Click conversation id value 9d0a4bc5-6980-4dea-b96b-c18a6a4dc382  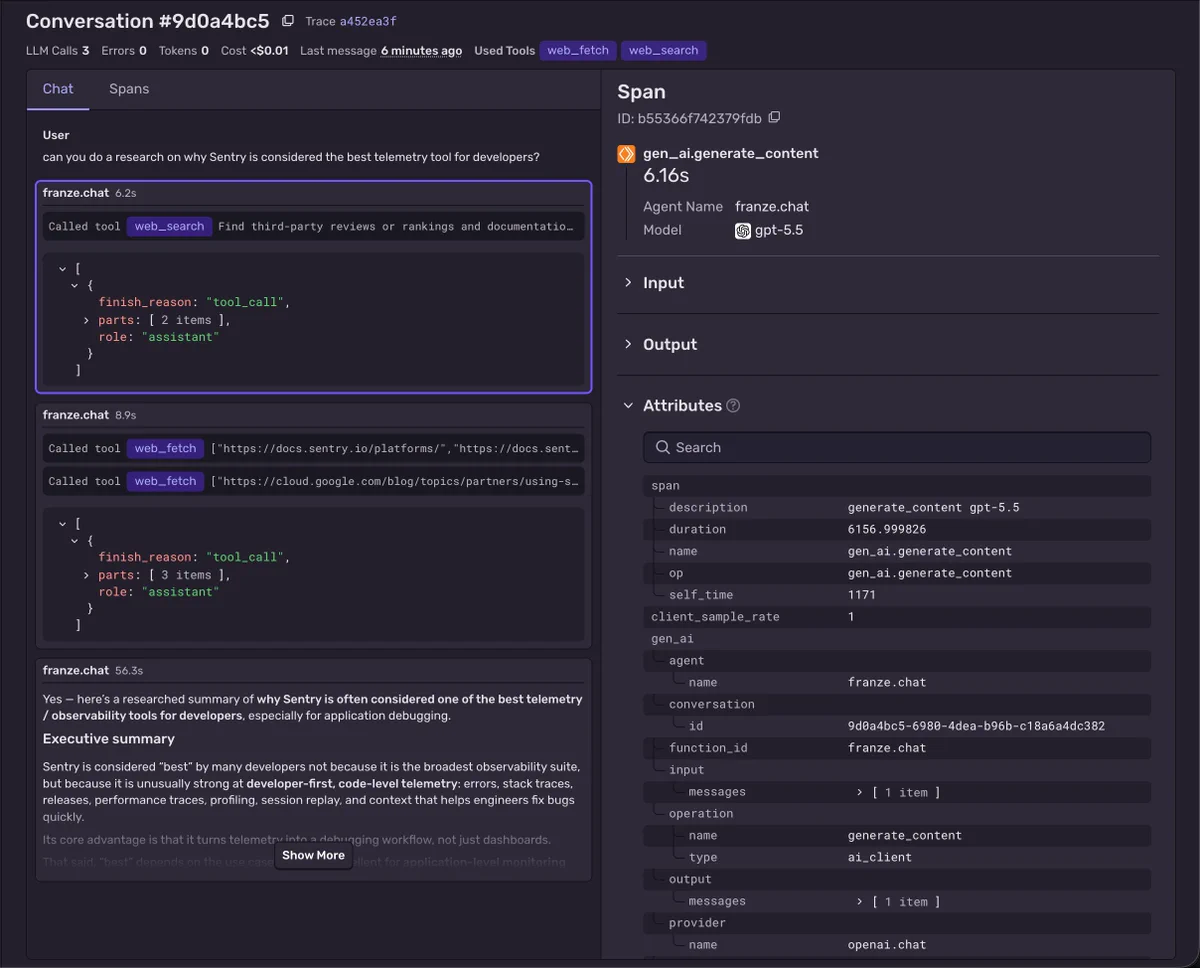coord(976,726)
